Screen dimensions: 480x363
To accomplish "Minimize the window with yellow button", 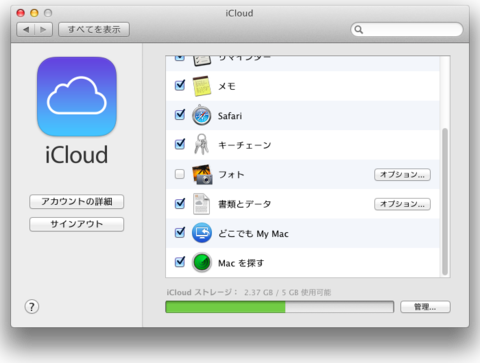I will [34, 13].
